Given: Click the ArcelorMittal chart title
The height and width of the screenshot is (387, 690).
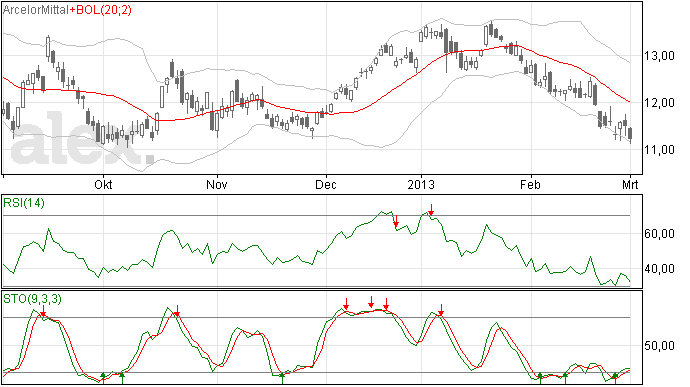Looking at the screenshot, I should [36, 9].
